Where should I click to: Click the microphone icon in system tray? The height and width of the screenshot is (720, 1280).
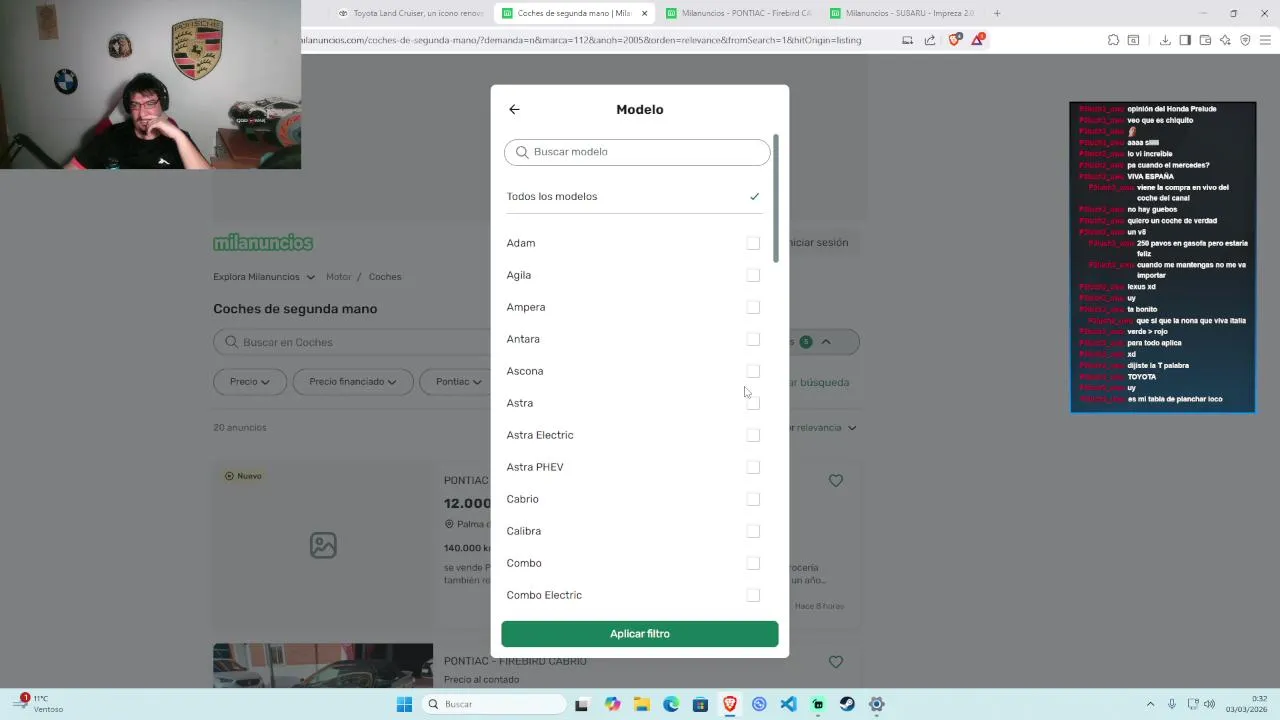click(x=1172, y=704)
